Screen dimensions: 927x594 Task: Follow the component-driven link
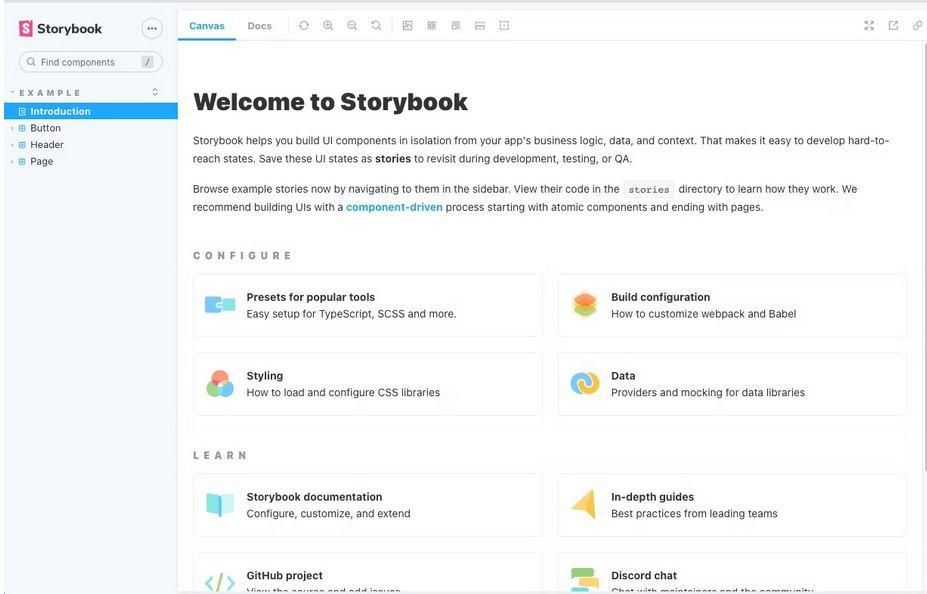397,206
